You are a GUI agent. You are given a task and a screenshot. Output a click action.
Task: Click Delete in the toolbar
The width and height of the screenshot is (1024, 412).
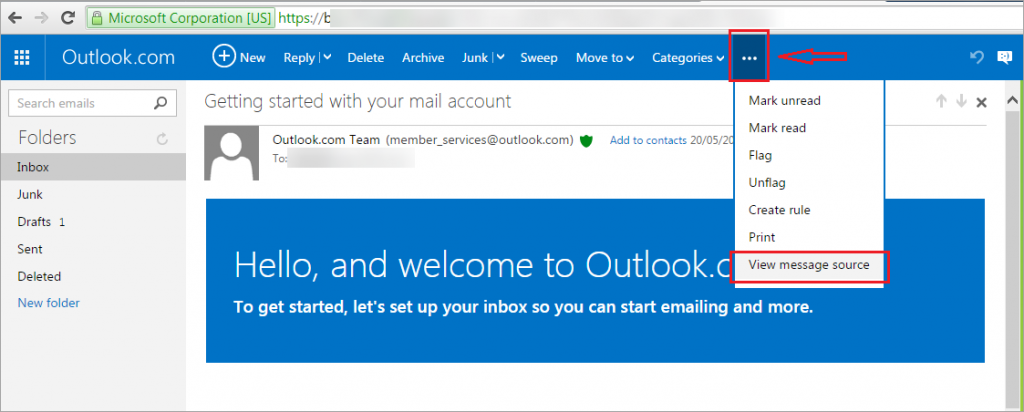366,57
